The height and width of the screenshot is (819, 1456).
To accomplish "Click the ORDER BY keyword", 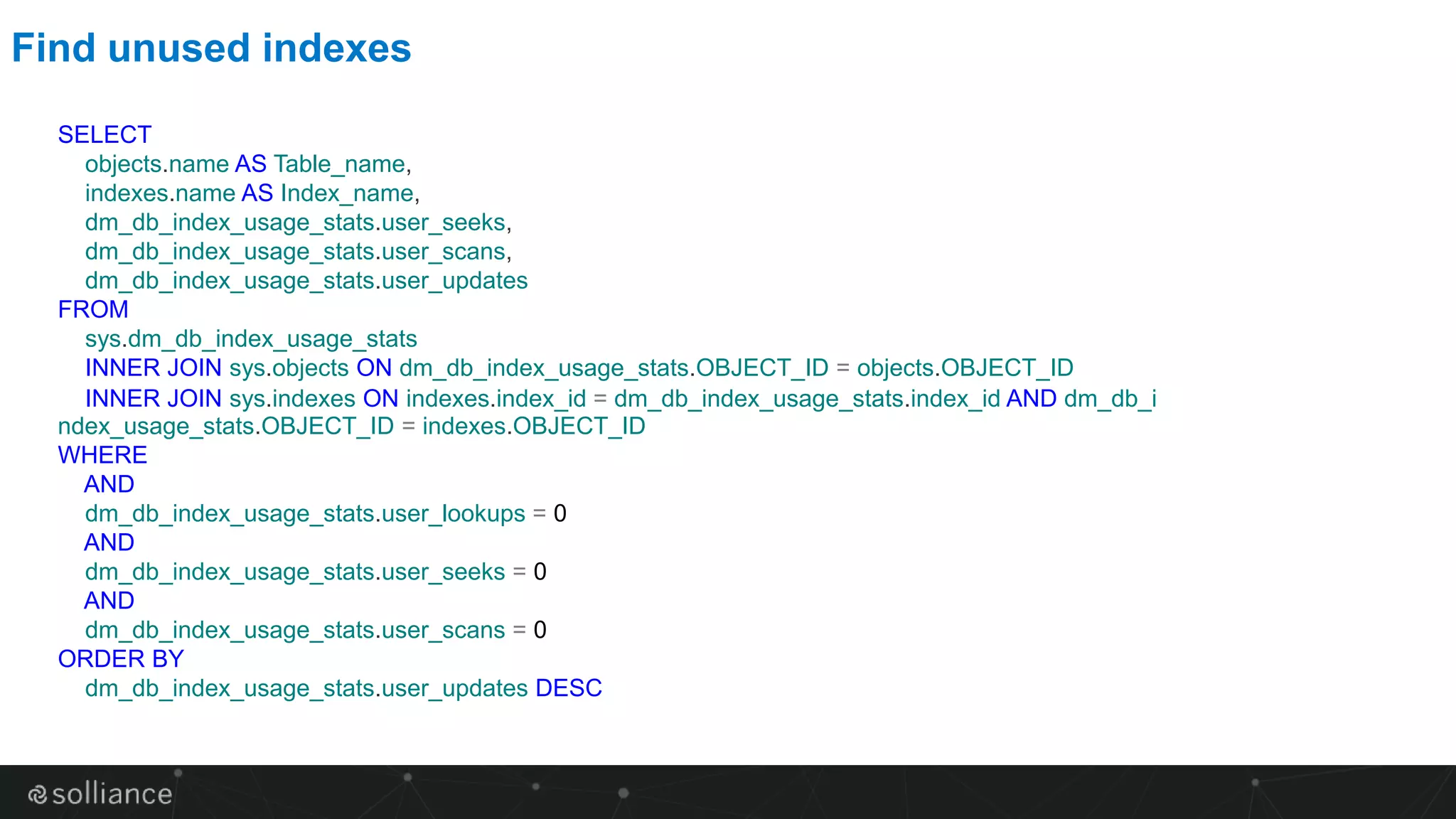I will (121, 659).
